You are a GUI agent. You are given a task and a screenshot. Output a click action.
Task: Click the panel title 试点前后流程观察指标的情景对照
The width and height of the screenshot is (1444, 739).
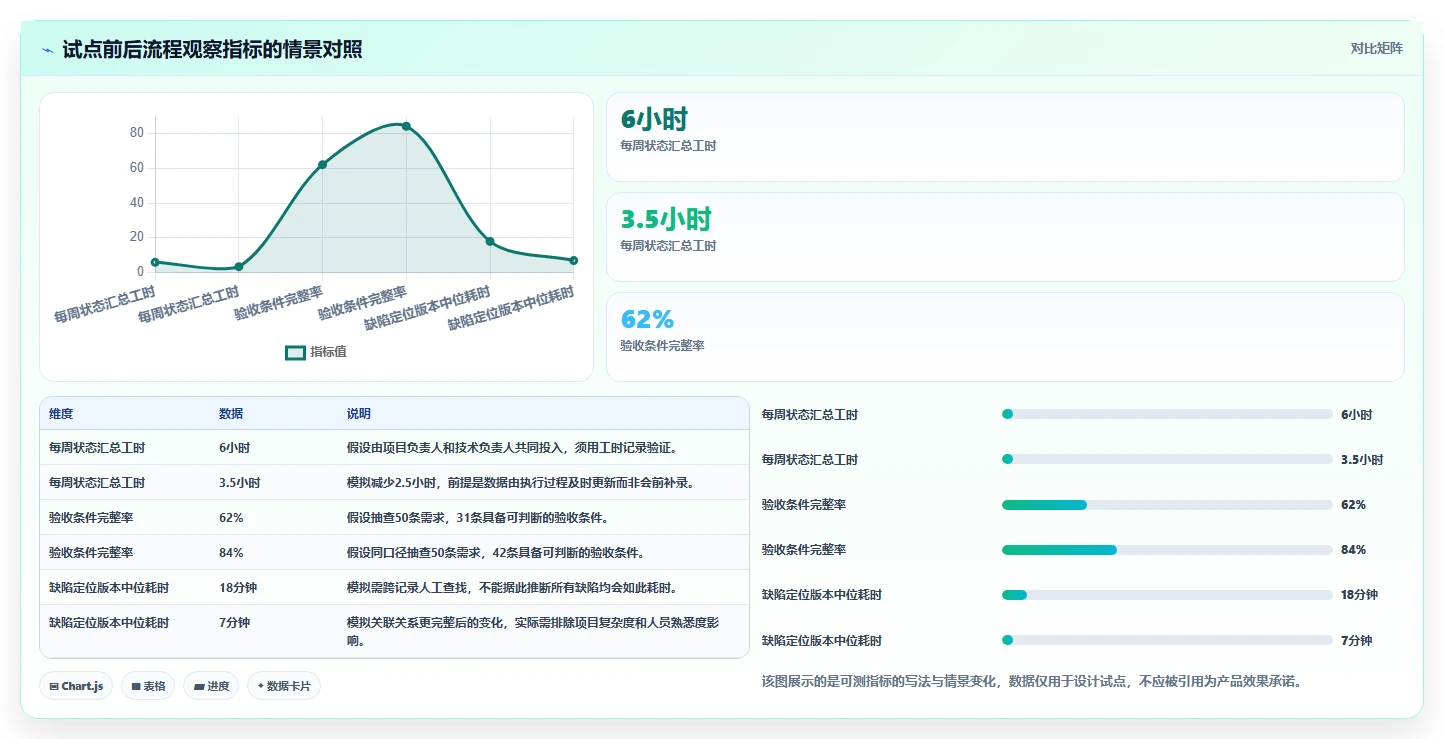212,49
